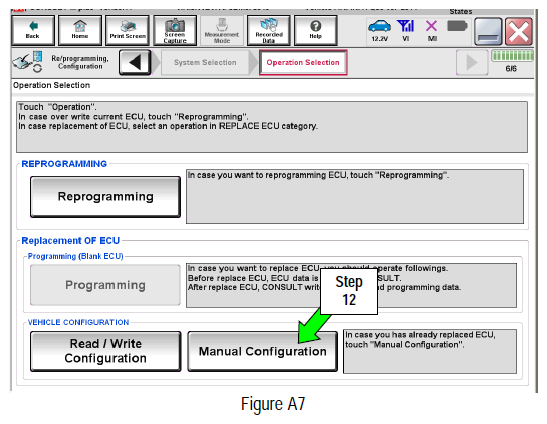The image size is (547, 424).
Task: Click the VI signal status icon
Action: click(405, 30)
